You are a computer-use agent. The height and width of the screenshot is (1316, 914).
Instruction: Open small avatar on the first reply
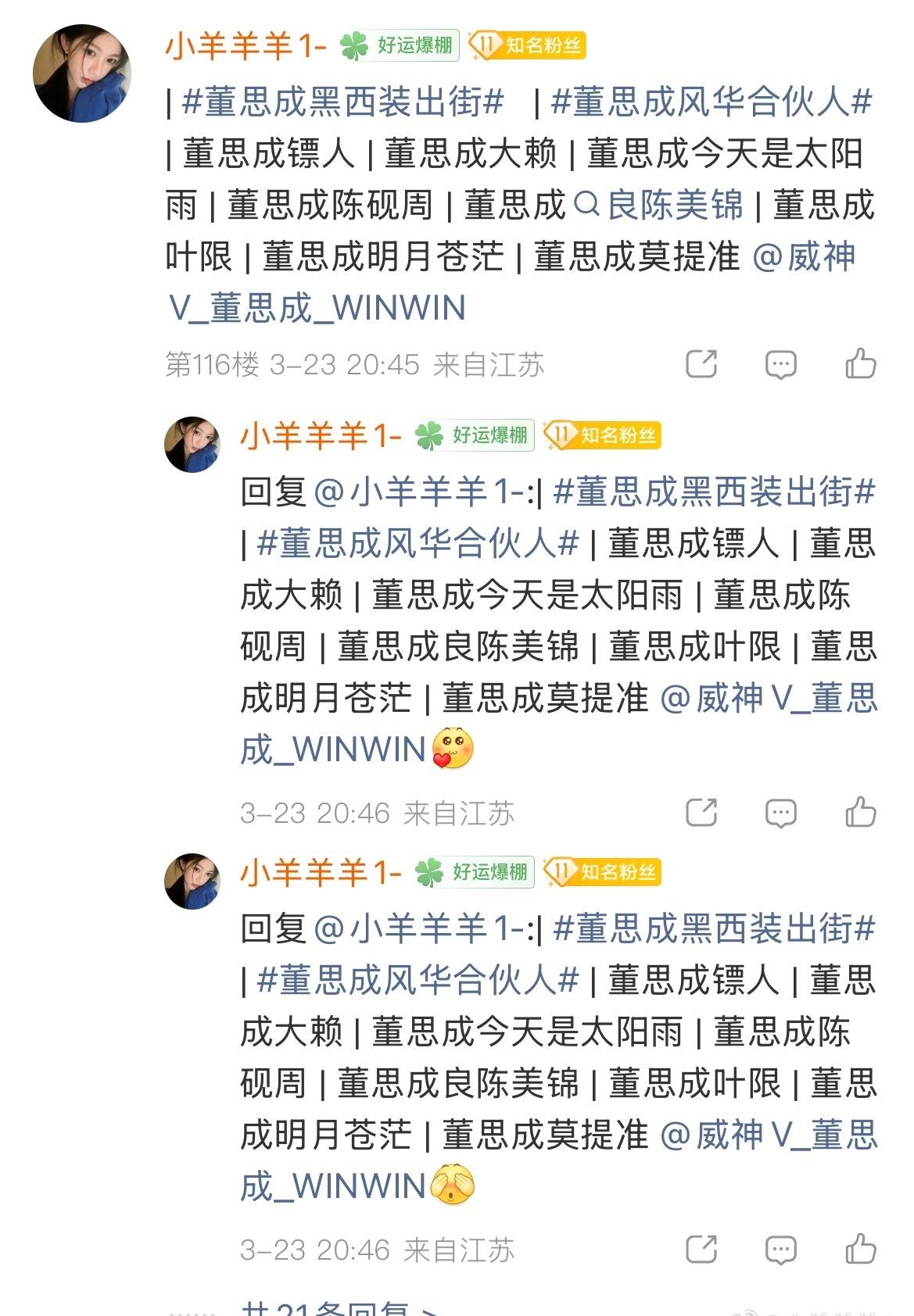pyautogui.click(x=192, y=445)
